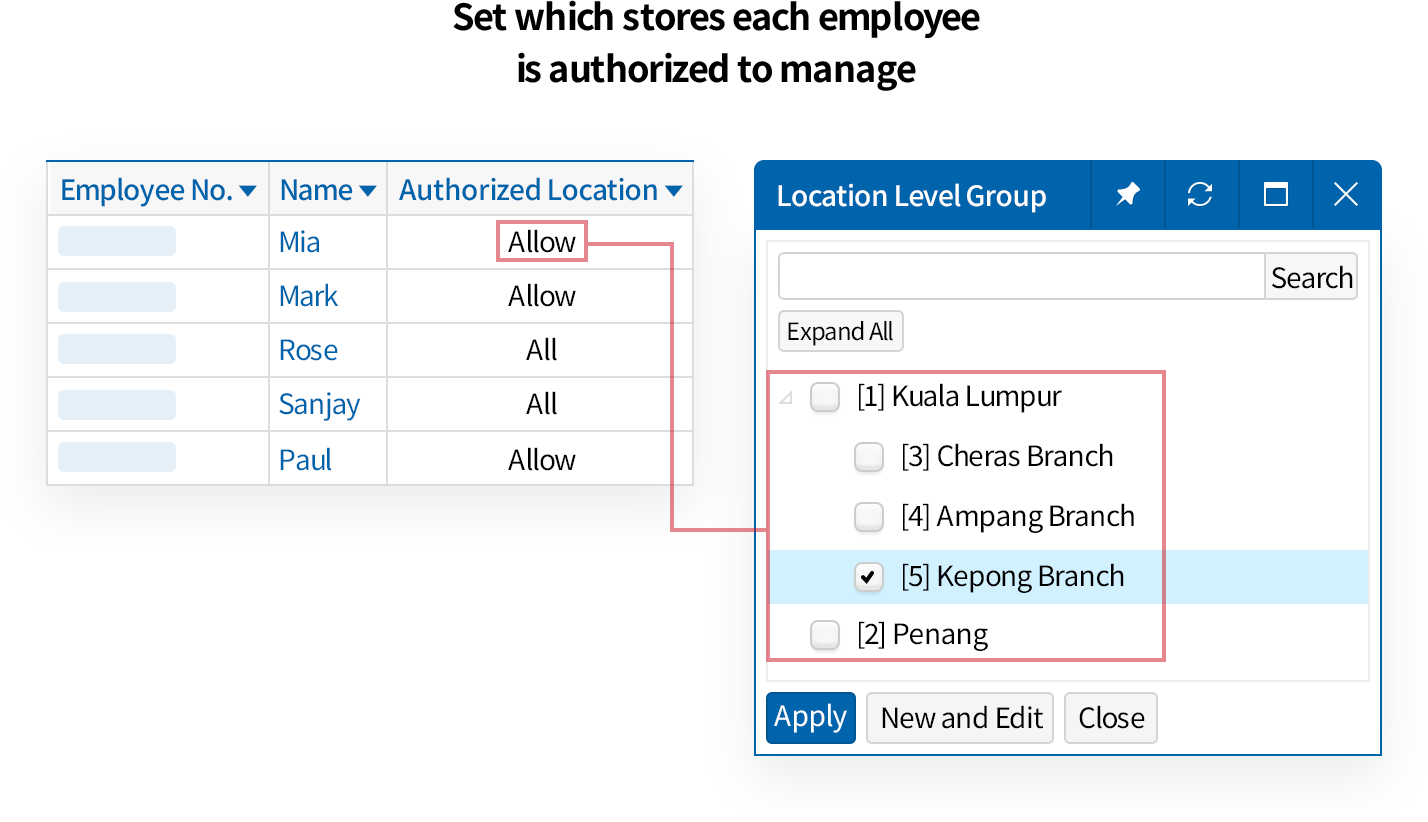The image size is (1428, 822).
Task: Uncheck the Kepong Branch checkbox
Action: point(869,577)
